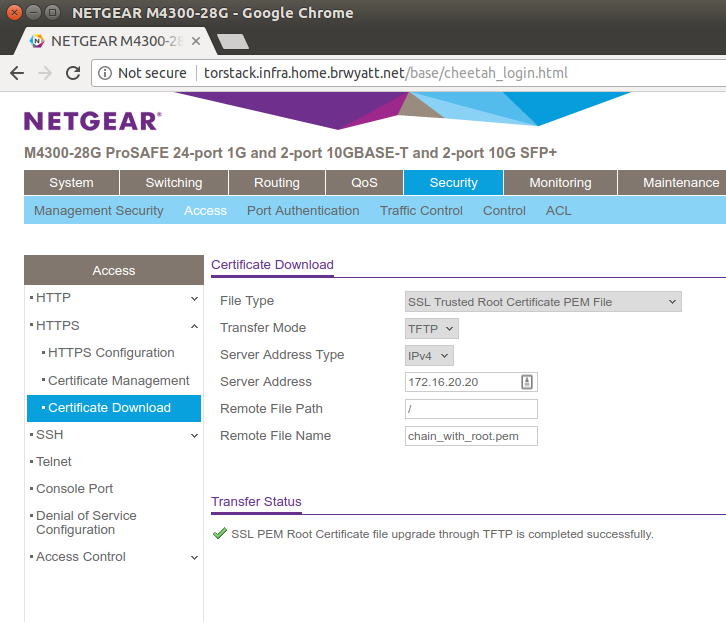
Task: Select the Security main tab
Action: coord(453,182)
